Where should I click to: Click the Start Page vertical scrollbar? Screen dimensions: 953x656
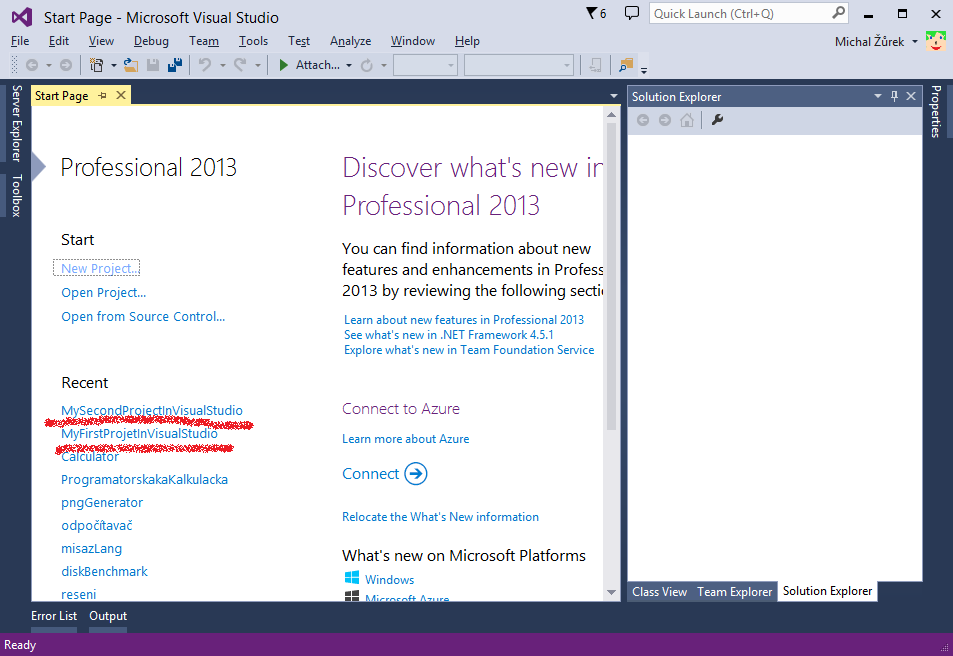point(612,300)
